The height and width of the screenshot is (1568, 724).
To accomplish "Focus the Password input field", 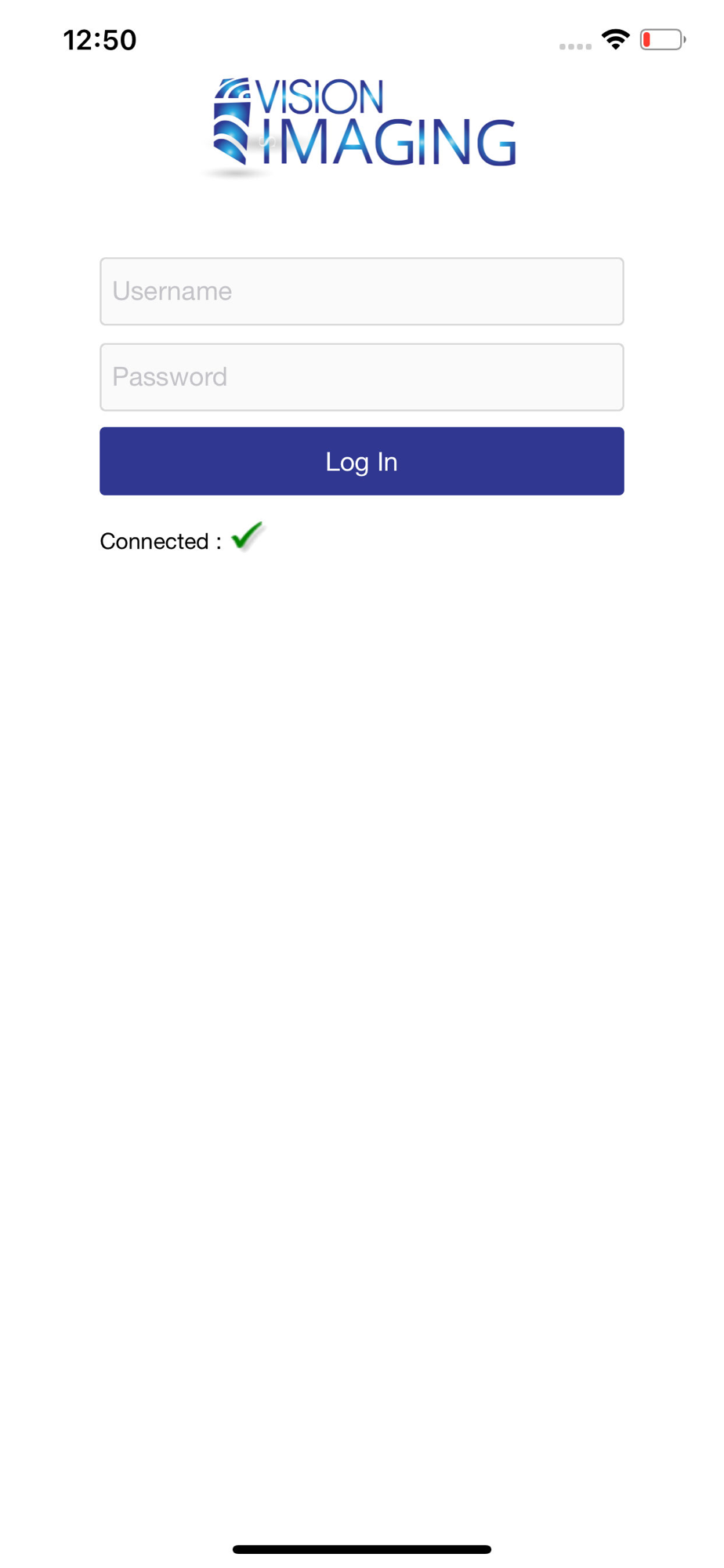I will pos(362,377).
